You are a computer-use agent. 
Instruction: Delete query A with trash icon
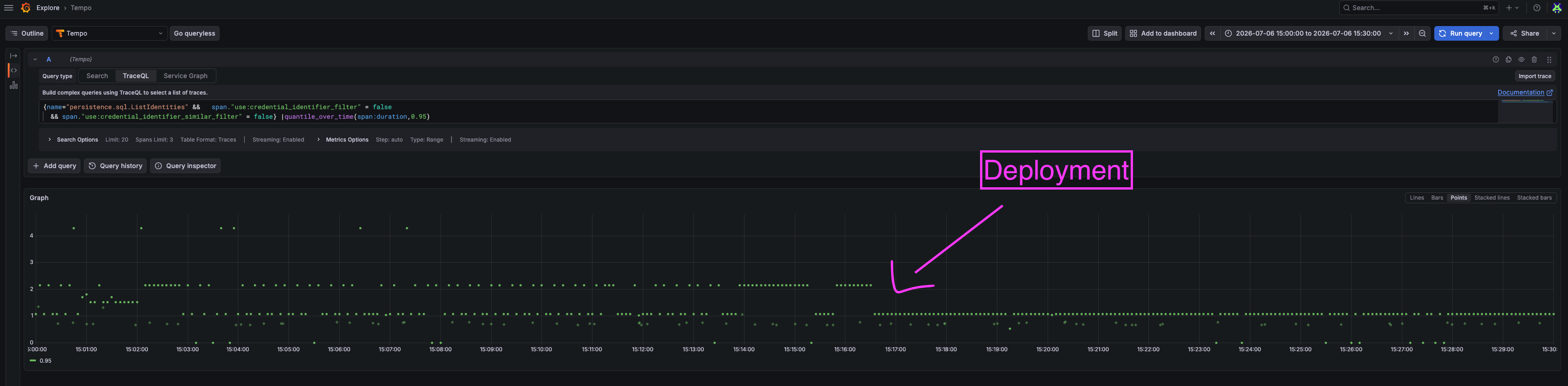(1534, 60)
